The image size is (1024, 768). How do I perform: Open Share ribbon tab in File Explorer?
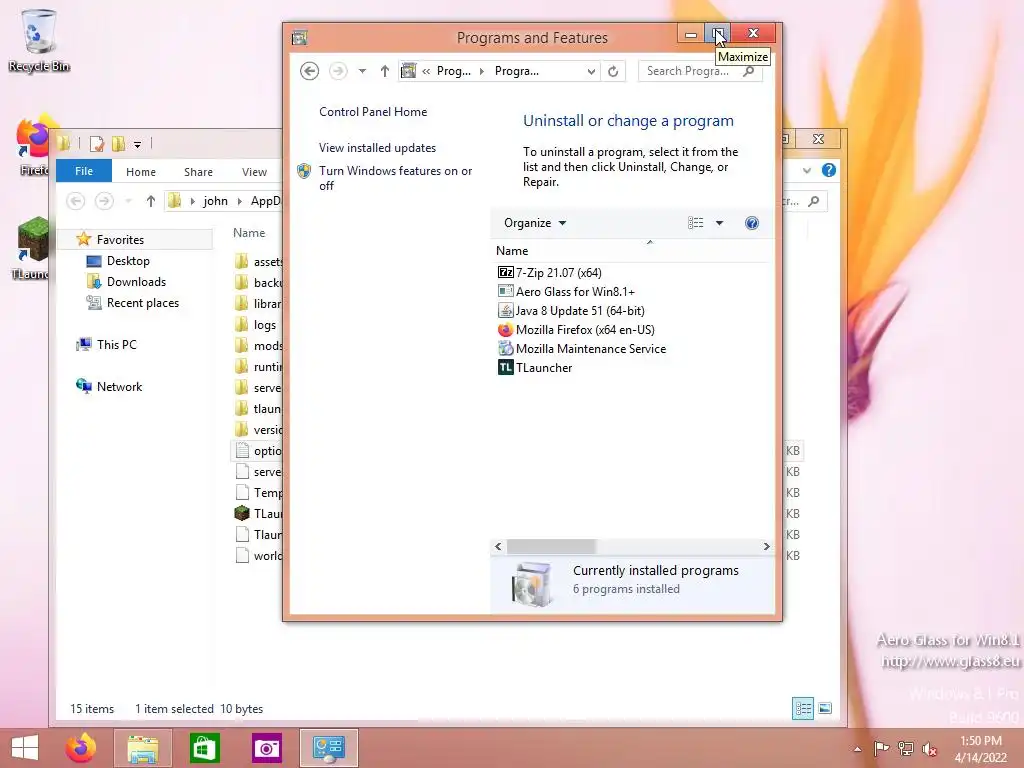[x=198, y=172]
